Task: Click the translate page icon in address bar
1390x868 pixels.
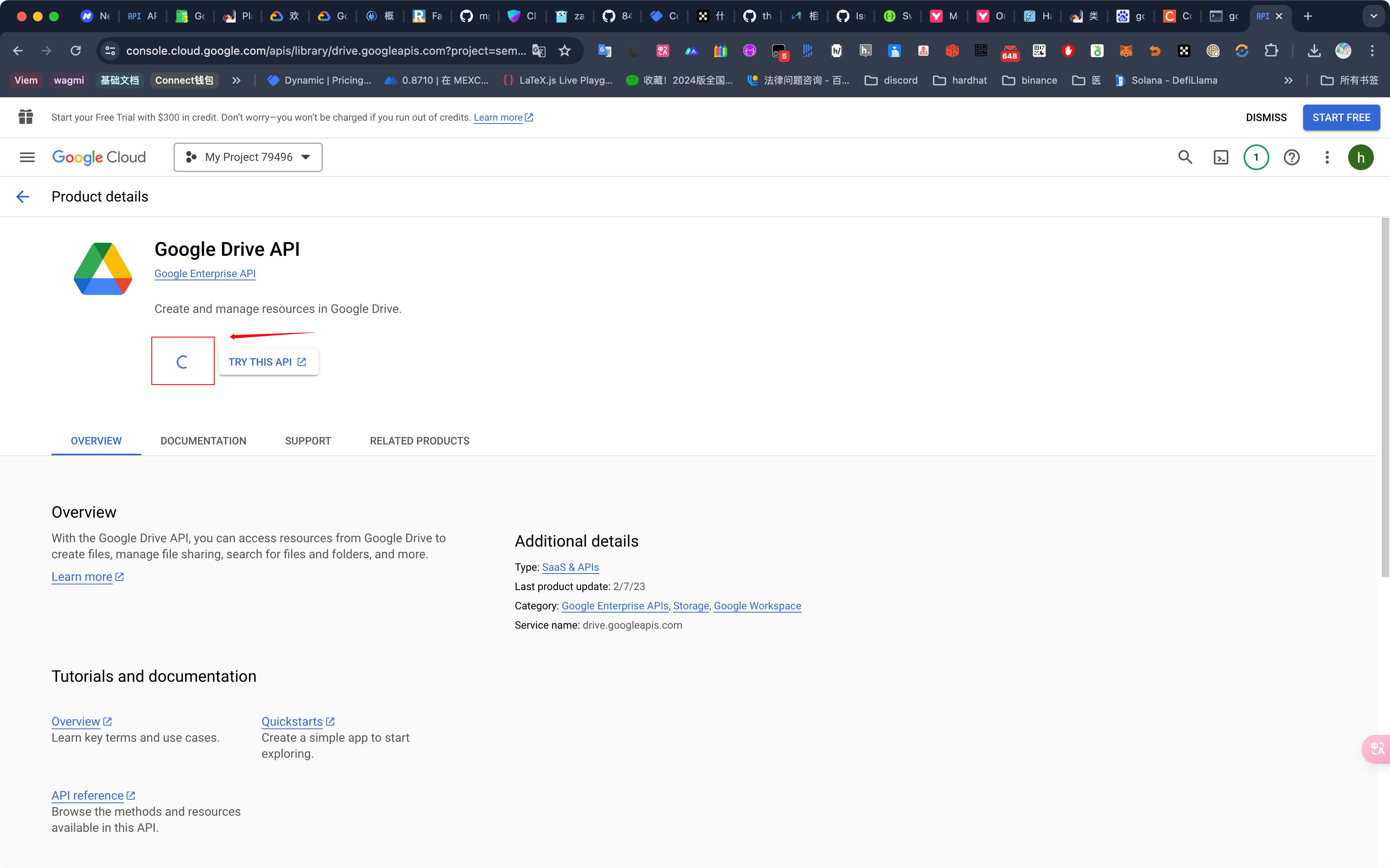Action: pyautogui.click(x=538, y=51)
